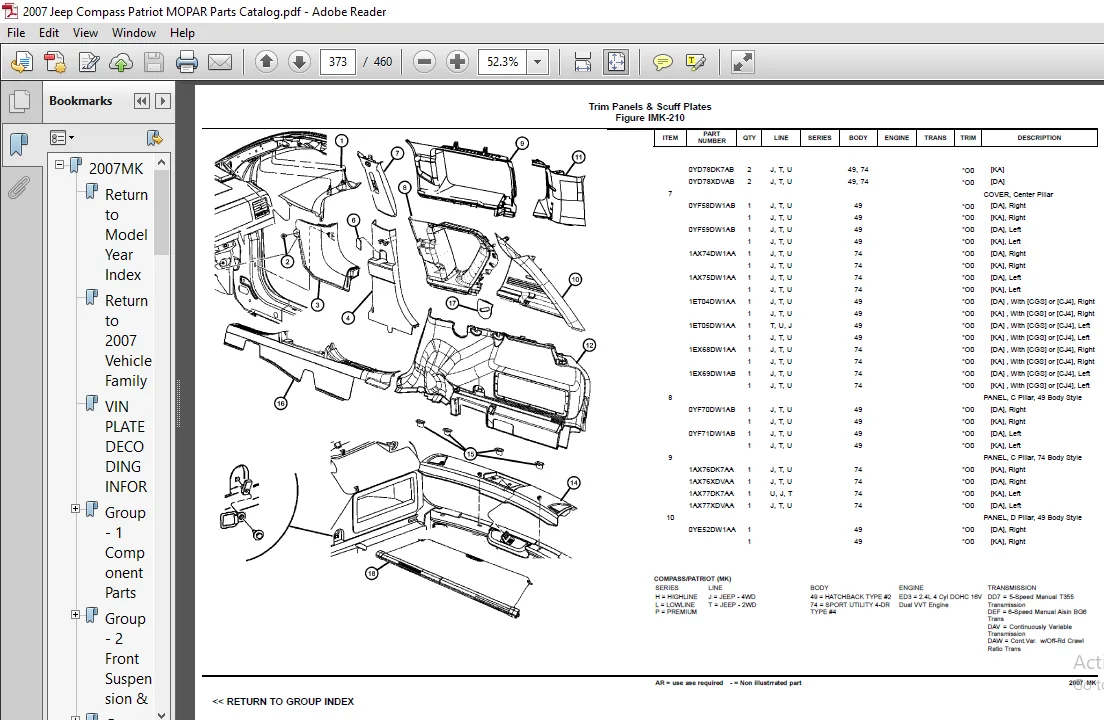1104x720 pixels.
Task: Click RETURN TO GROUP INDEX link
Action: (283, 702)
